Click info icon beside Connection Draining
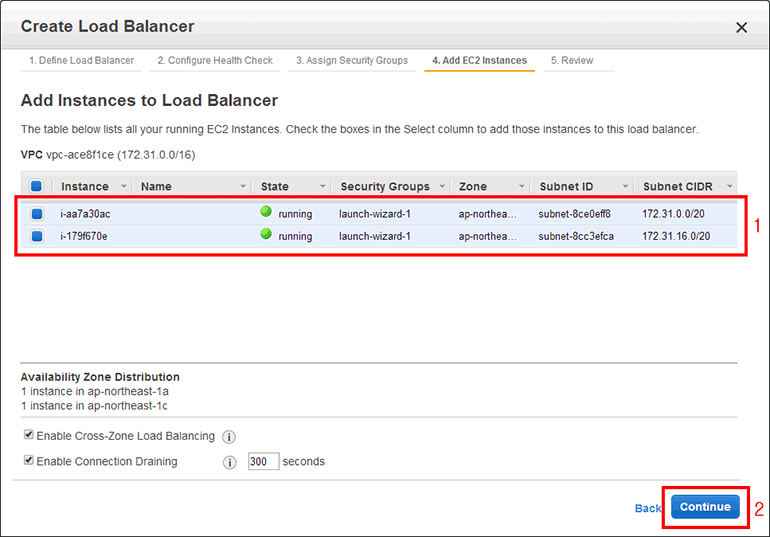The width and height of the screenshot is (770, 537). (x=229, y=462)
